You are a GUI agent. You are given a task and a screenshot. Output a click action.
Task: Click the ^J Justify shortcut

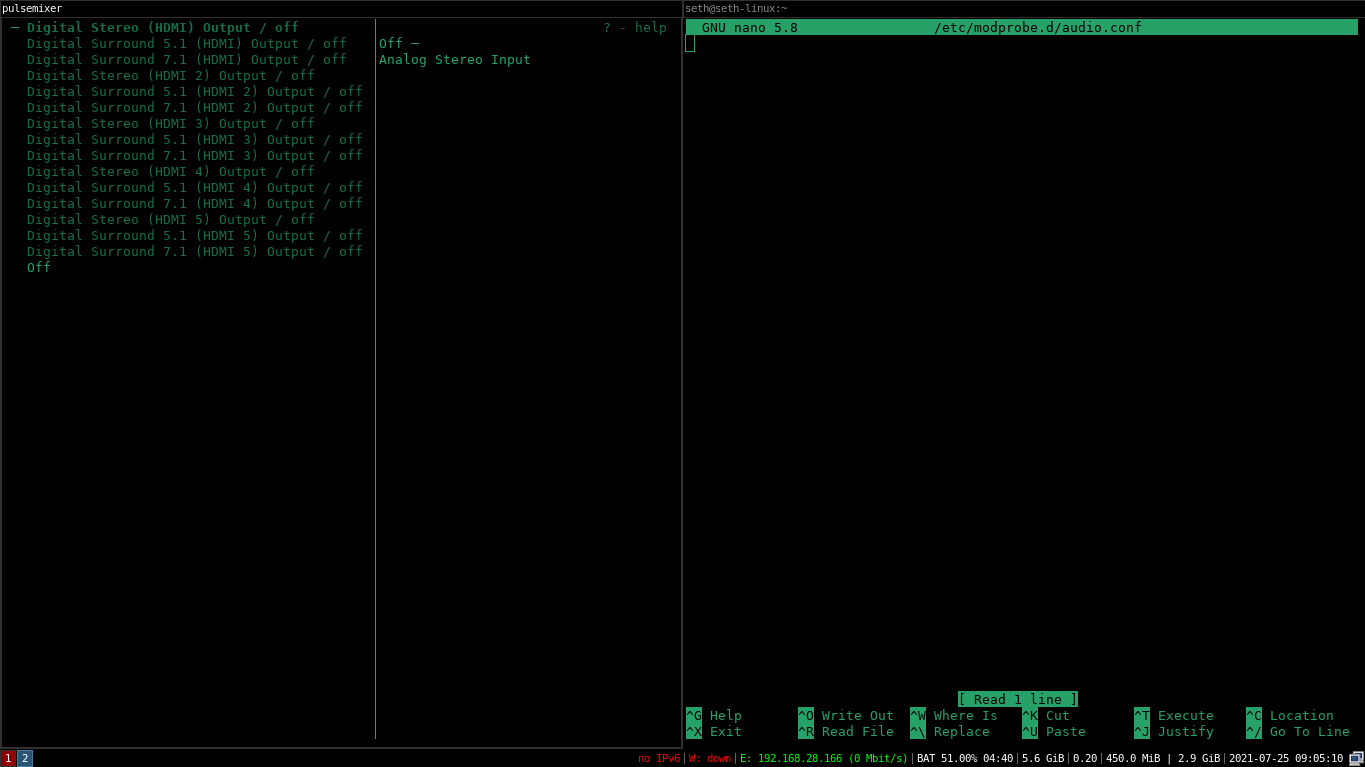click(1174, 732)
